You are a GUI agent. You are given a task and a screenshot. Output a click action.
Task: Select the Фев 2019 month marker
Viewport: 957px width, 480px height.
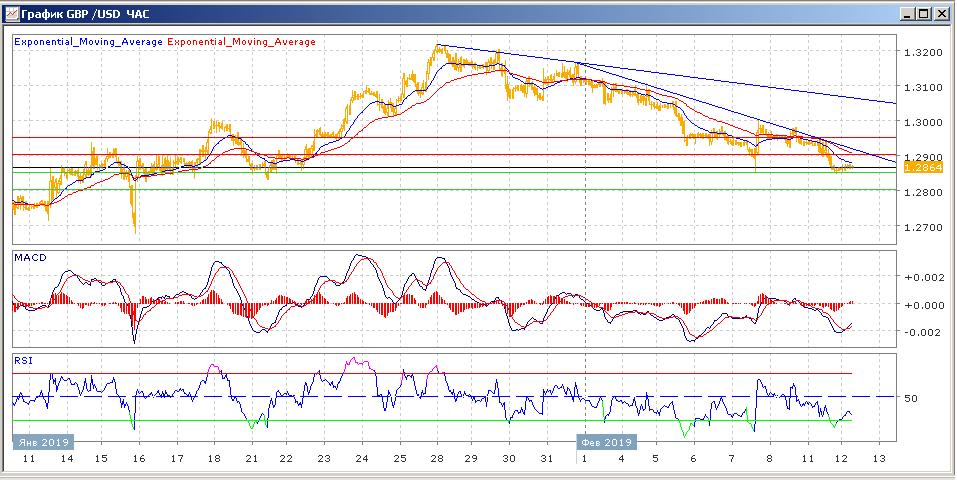605,441
